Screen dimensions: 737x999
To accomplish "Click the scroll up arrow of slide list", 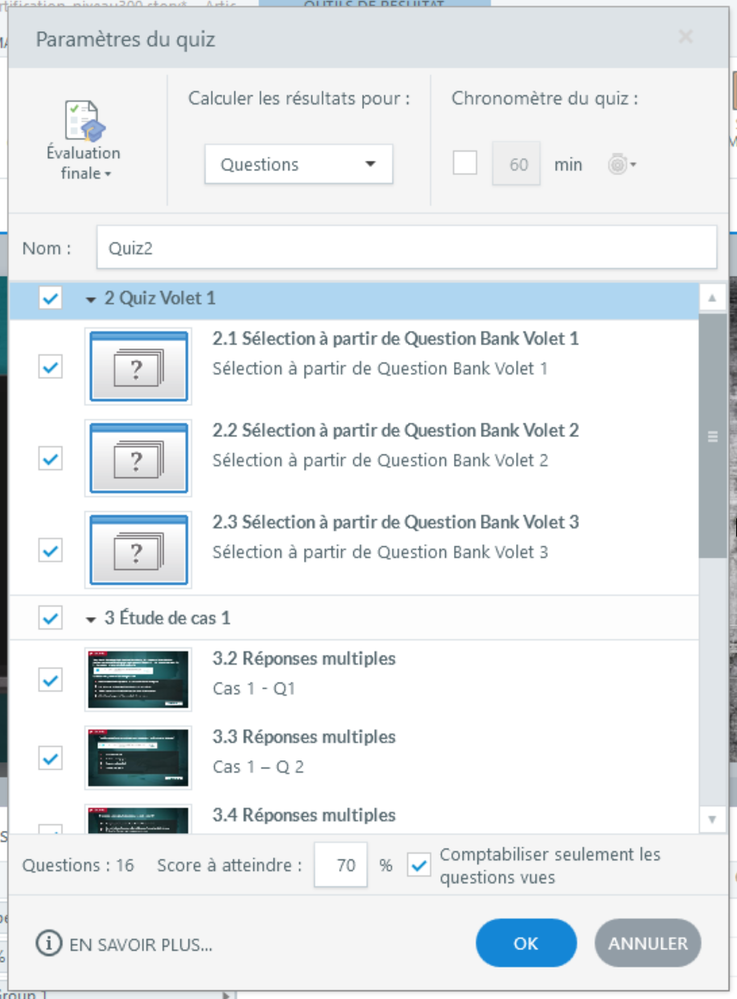I will (712, 298).
